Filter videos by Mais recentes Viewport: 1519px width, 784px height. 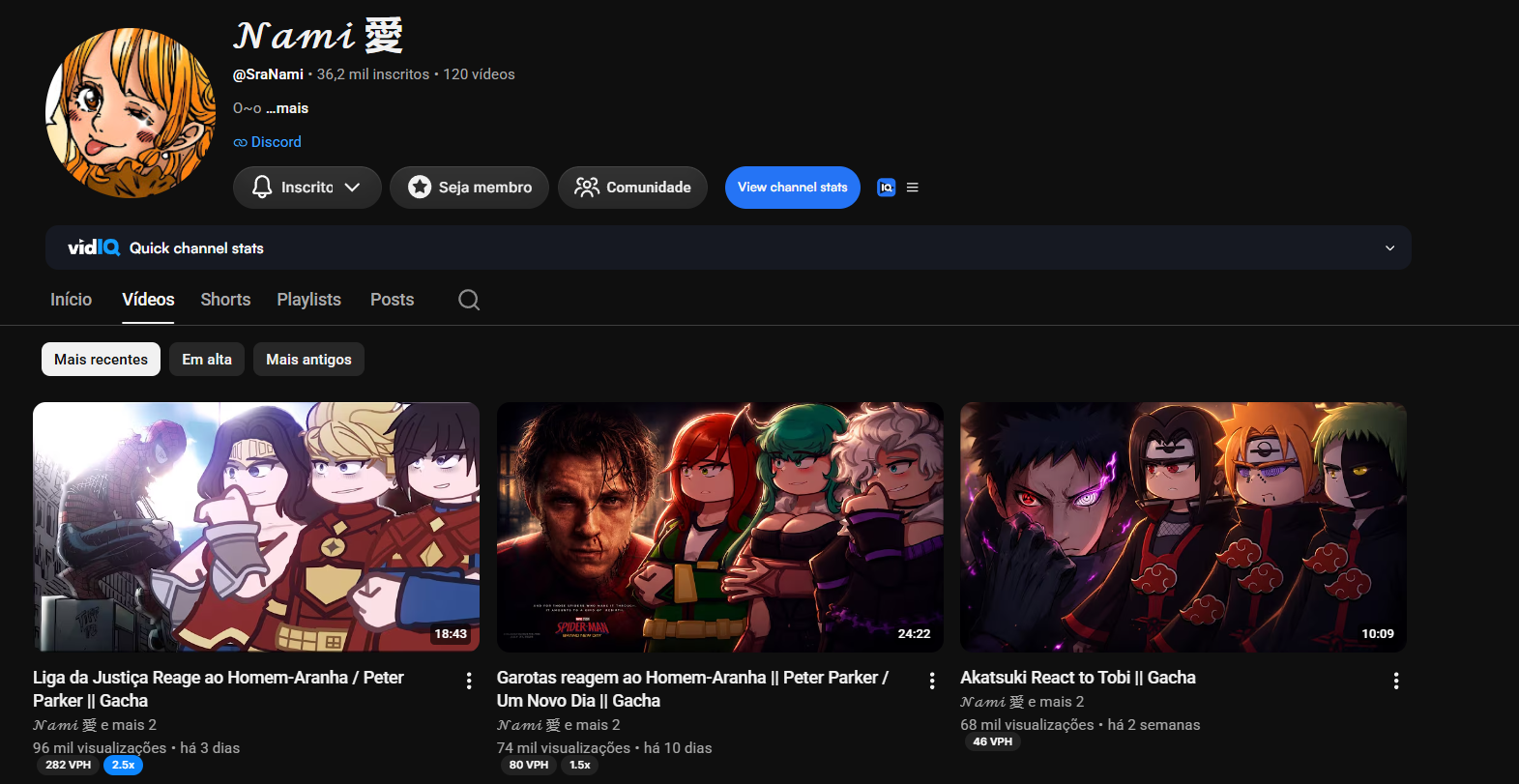pos(101,360)
